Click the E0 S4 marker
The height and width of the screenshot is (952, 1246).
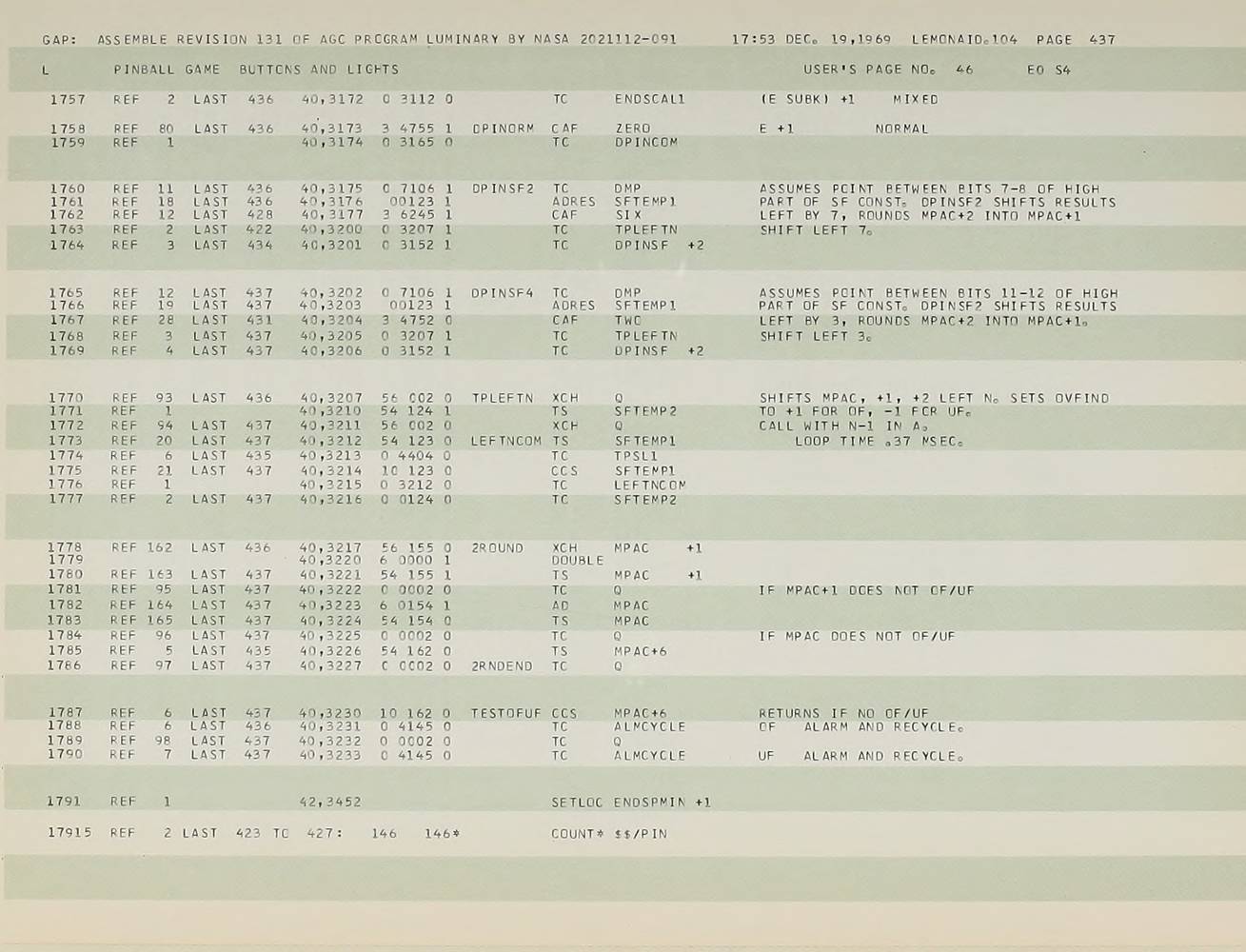1049,69
